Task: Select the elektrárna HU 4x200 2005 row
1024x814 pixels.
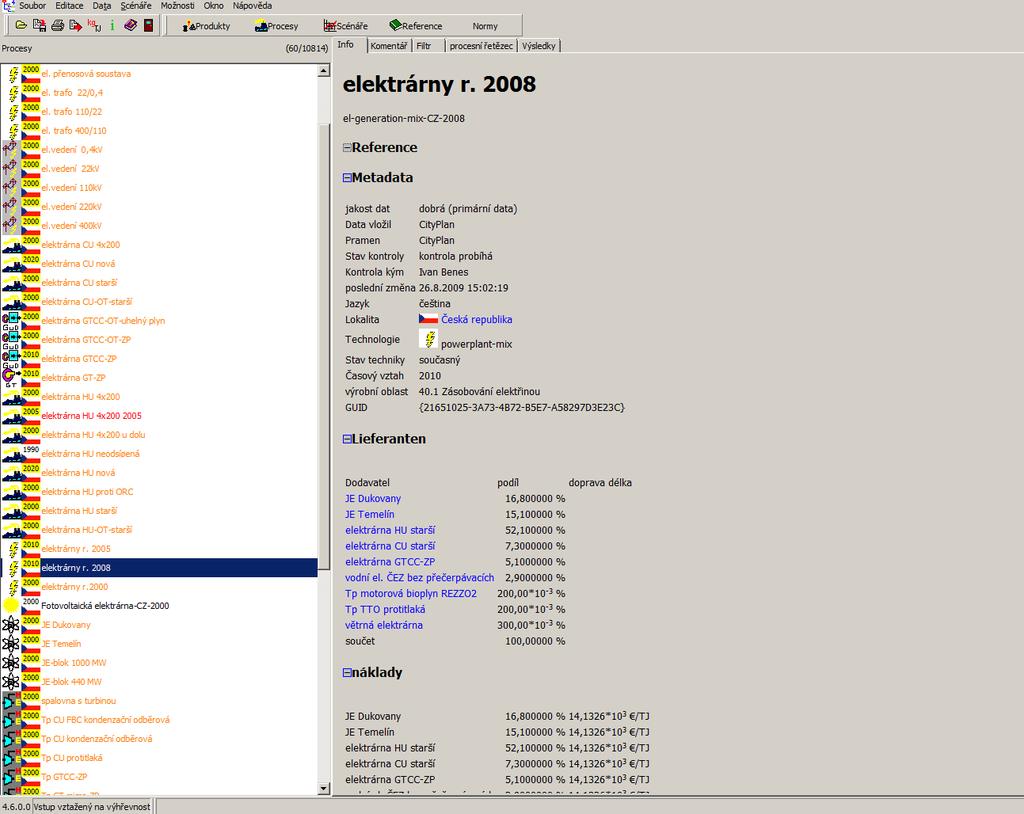Action: 159,415
